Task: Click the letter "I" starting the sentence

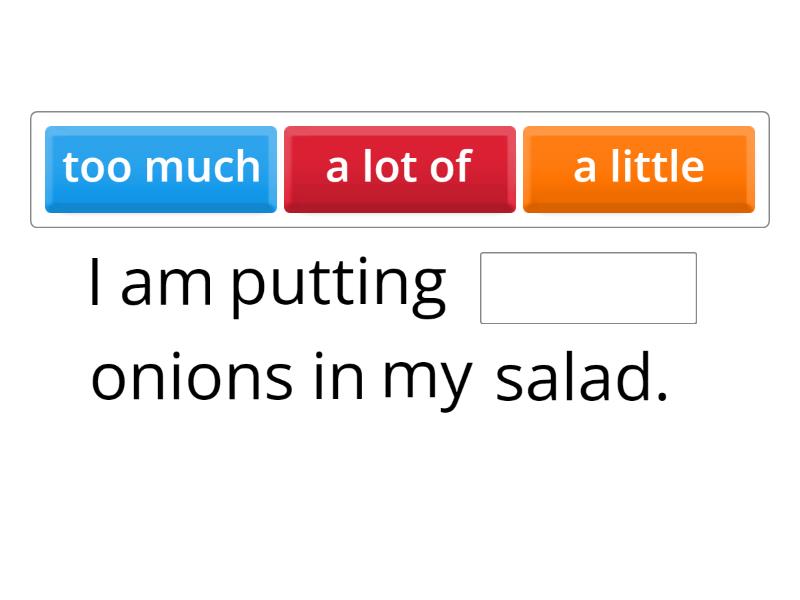Action: pos(95,283)
